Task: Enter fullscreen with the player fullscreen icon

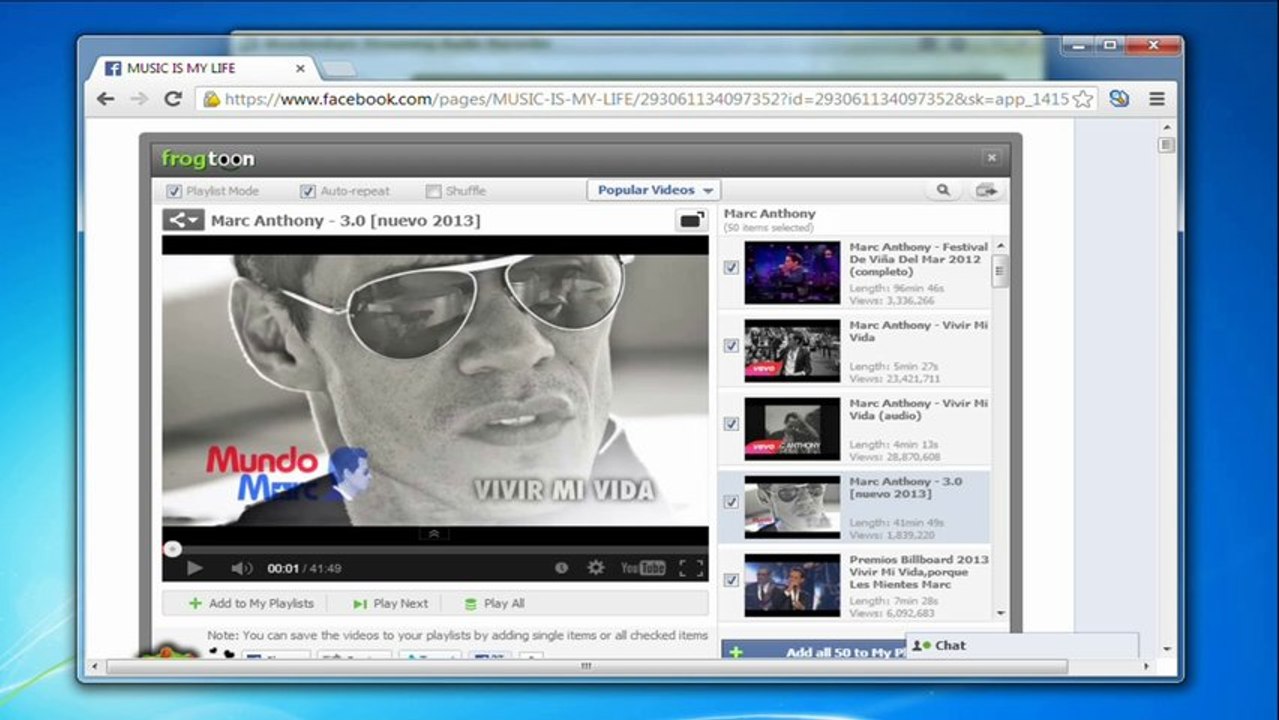Action: pyautogui.click(x=691, y=568)
